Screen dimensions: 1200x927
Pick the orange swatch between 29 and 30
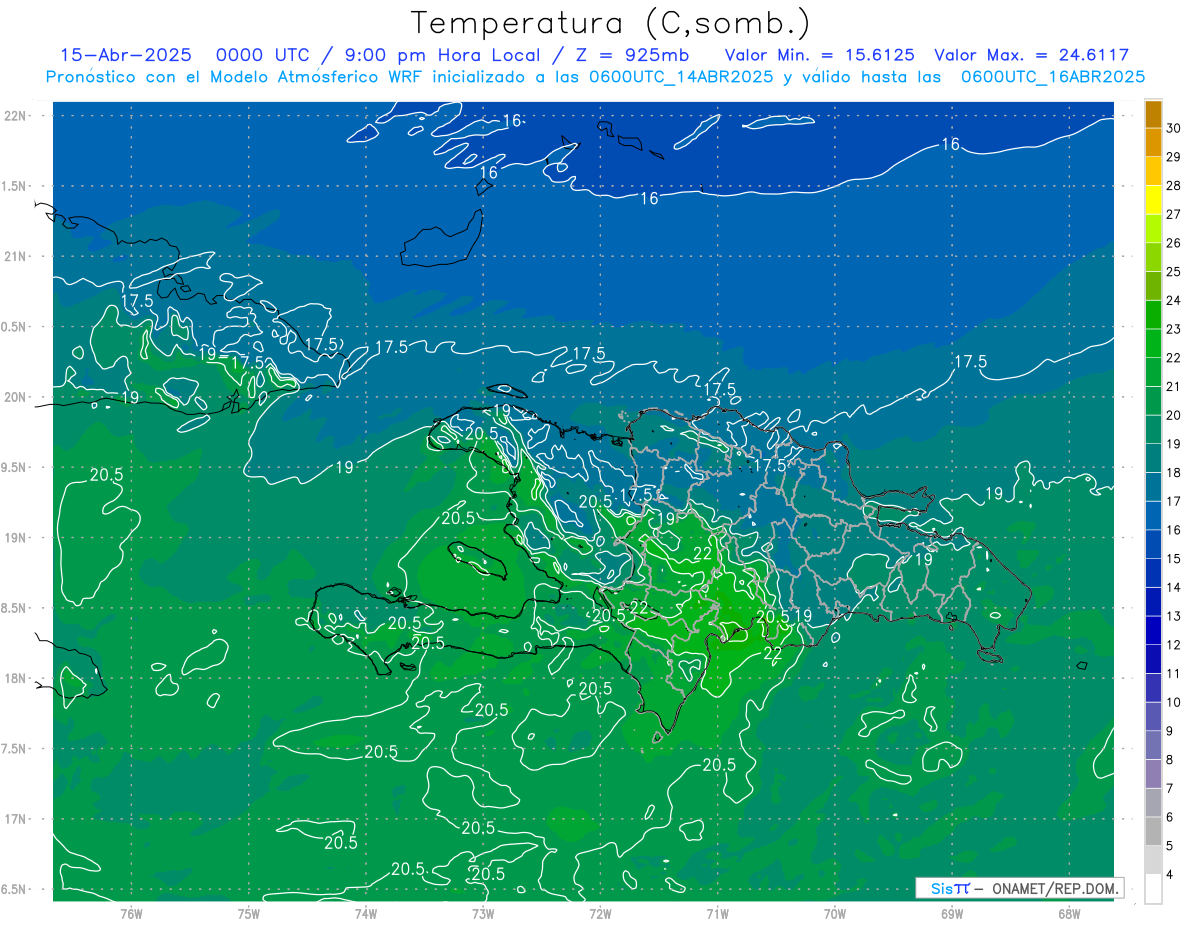point(1153,143)
